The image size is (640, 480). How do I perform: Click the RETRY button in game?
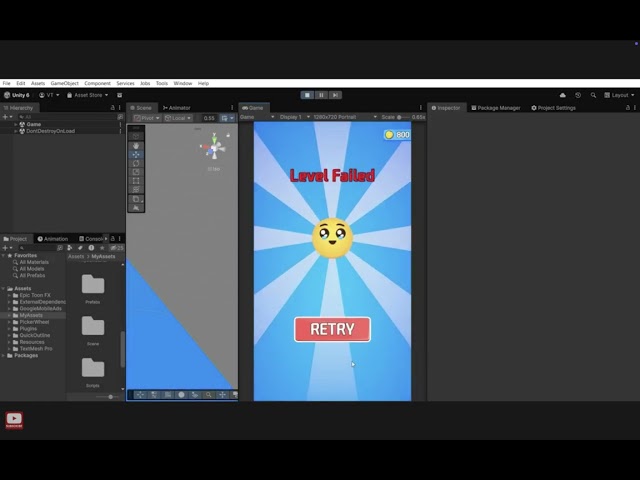click(x=332, y=329)
